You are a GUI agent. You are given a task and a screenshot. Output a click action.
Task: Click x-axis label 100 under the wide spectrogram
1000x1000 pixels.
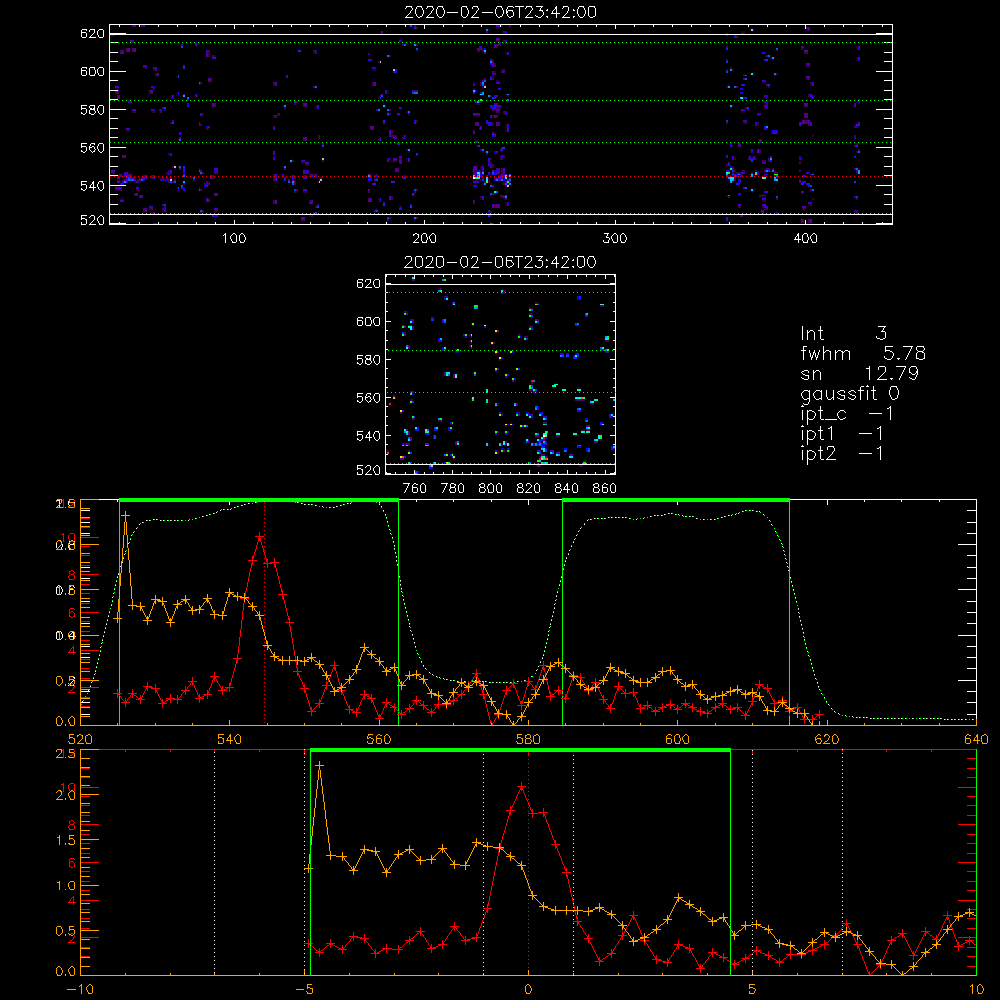tap(234, 239)
